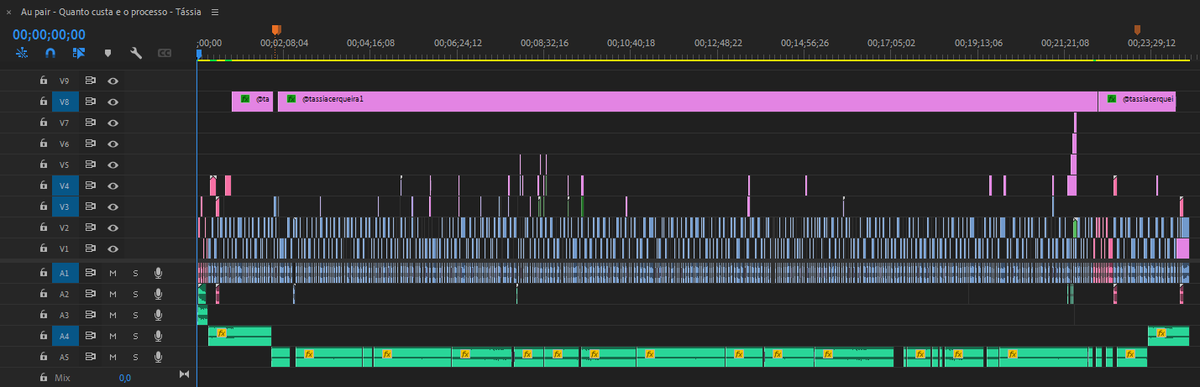Click the 00;10;40;18 time ruler label

[x=632, y=43]
